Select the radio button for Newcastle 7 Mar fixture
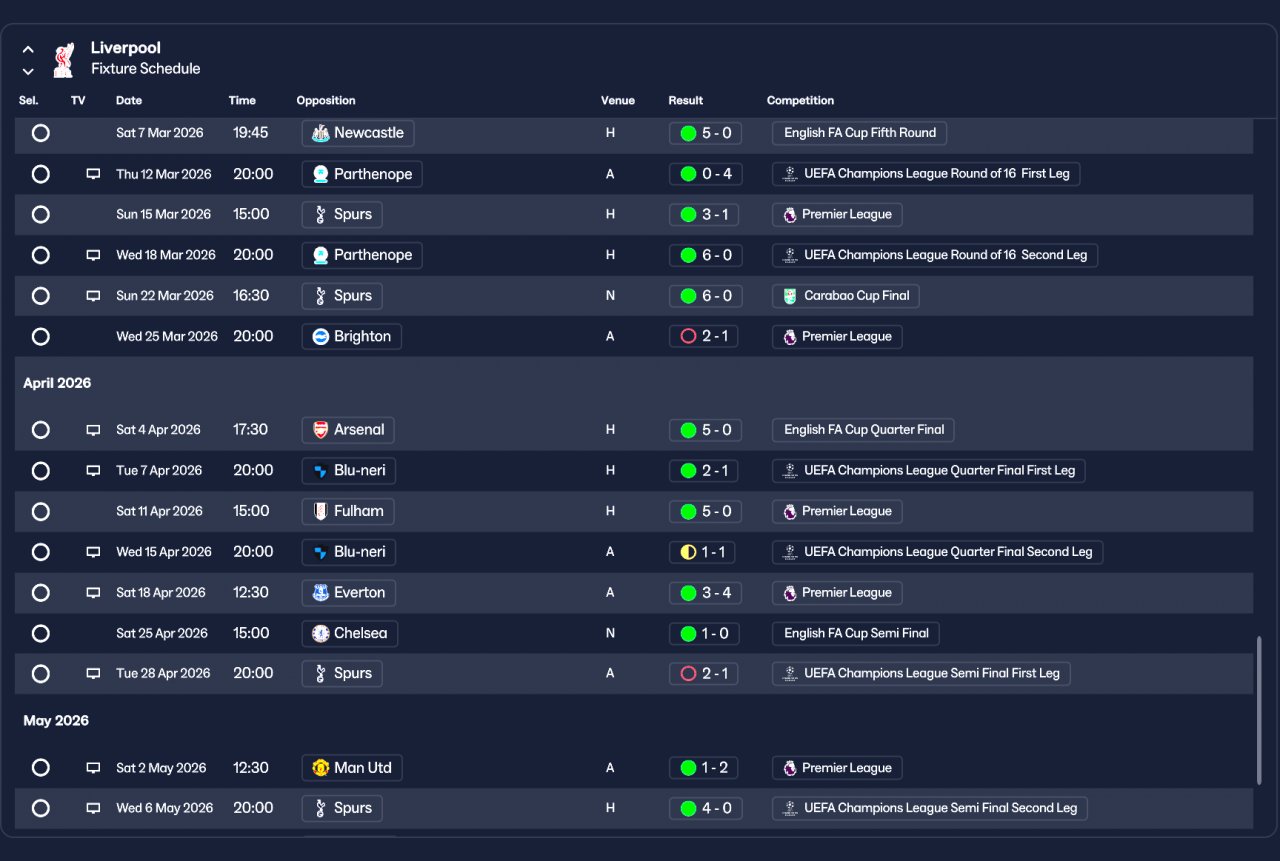The width and height of the screenshot is (1280, 861). point(40,133)
